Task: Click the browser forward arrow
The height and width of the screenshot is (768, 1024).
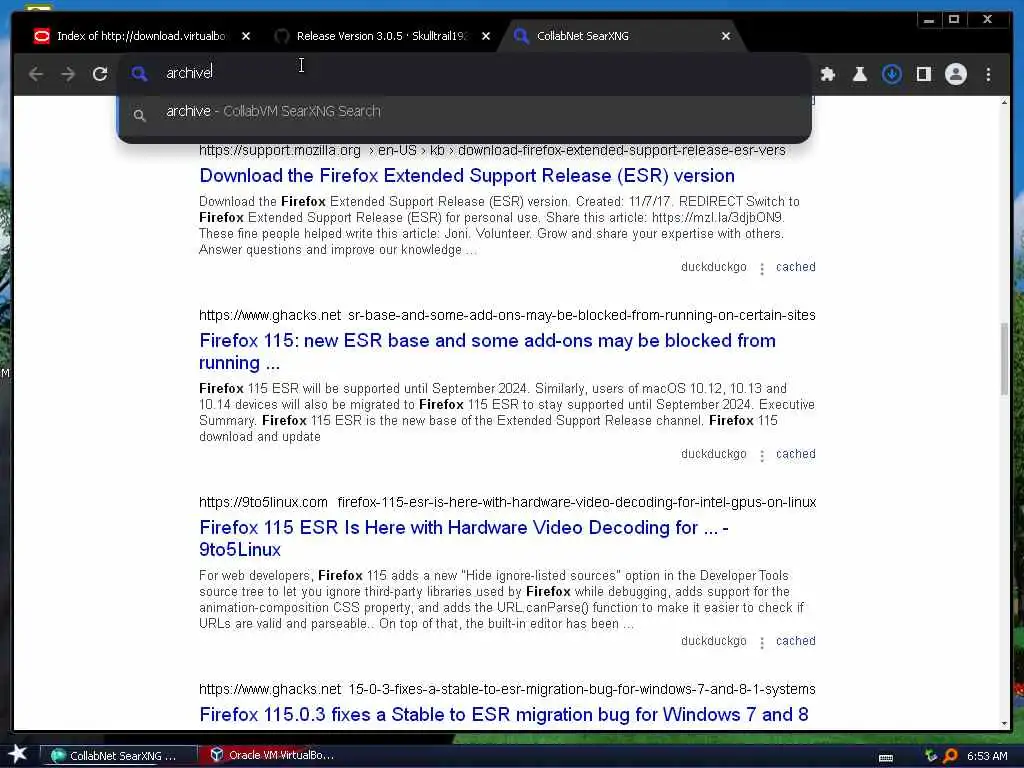Action: click(68, 74)
